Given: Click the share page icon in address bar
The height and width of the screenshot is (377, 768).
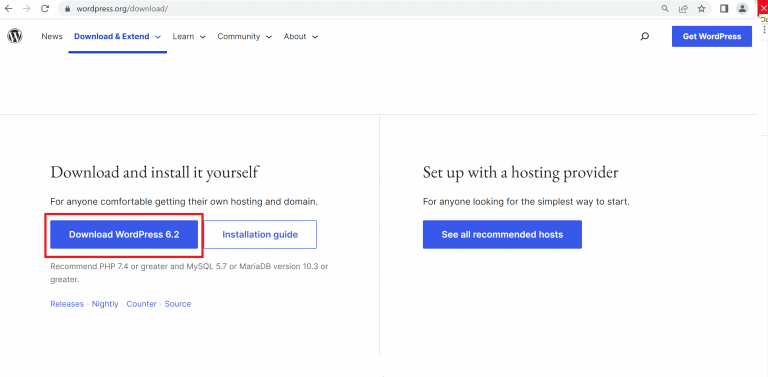Looking at the screenshot, I should (683, 8).
